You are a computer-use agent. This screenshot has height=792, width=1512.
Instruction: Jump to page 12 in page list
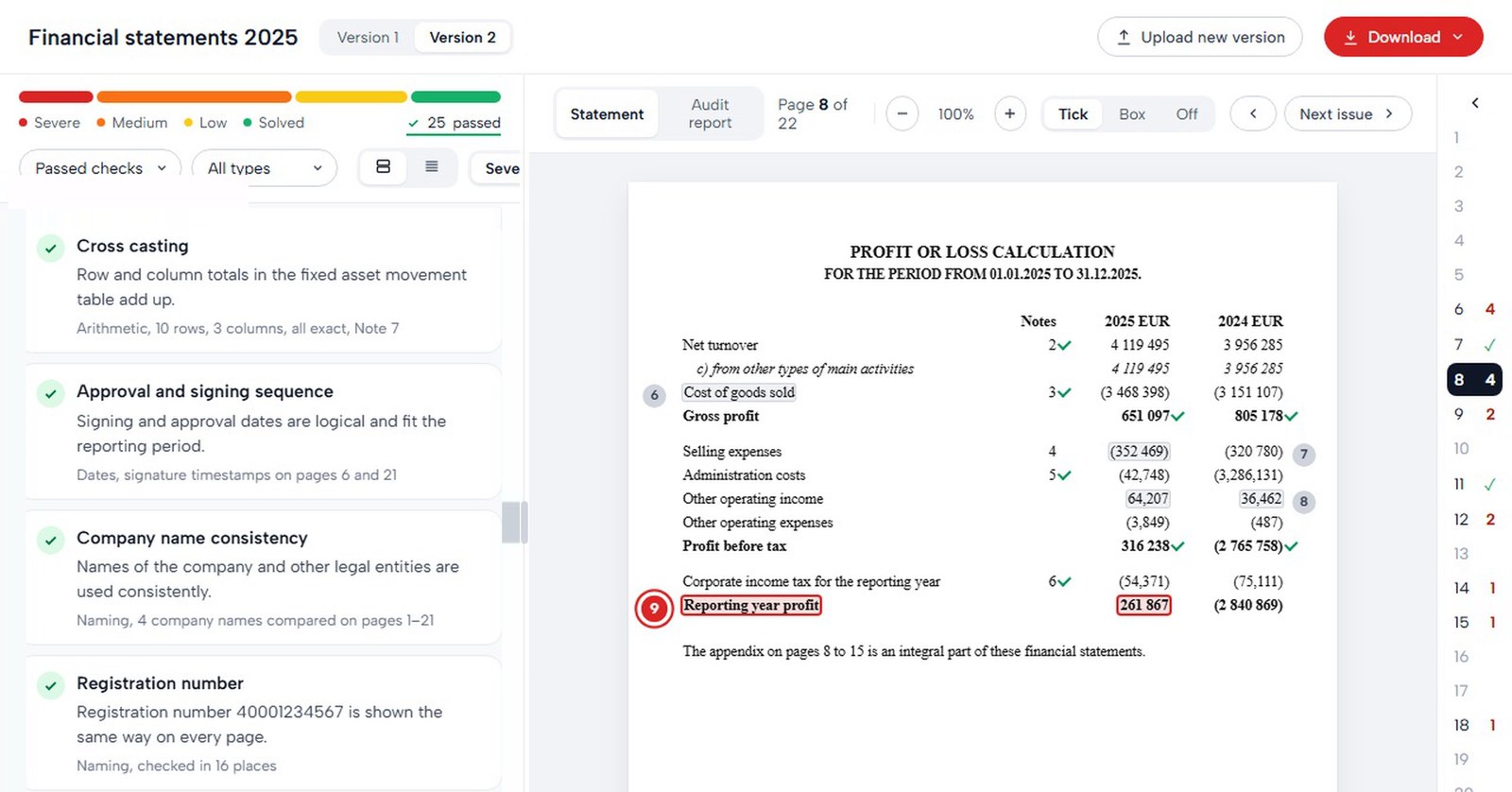pyautogui.click(x=1474, y=520)
